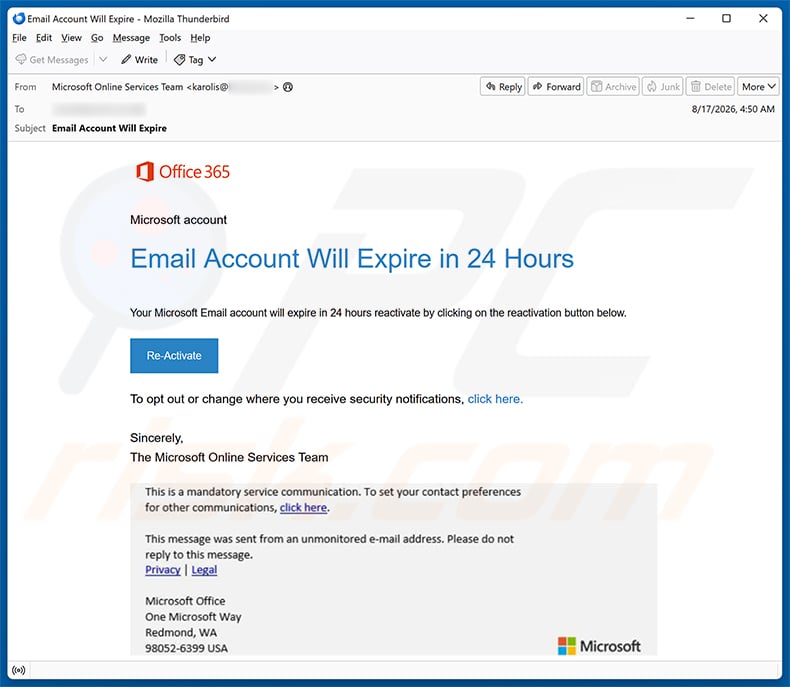Click the 'Microsoft account' text
This screenshot has height=687, width=790.
(x=178, y=220)
